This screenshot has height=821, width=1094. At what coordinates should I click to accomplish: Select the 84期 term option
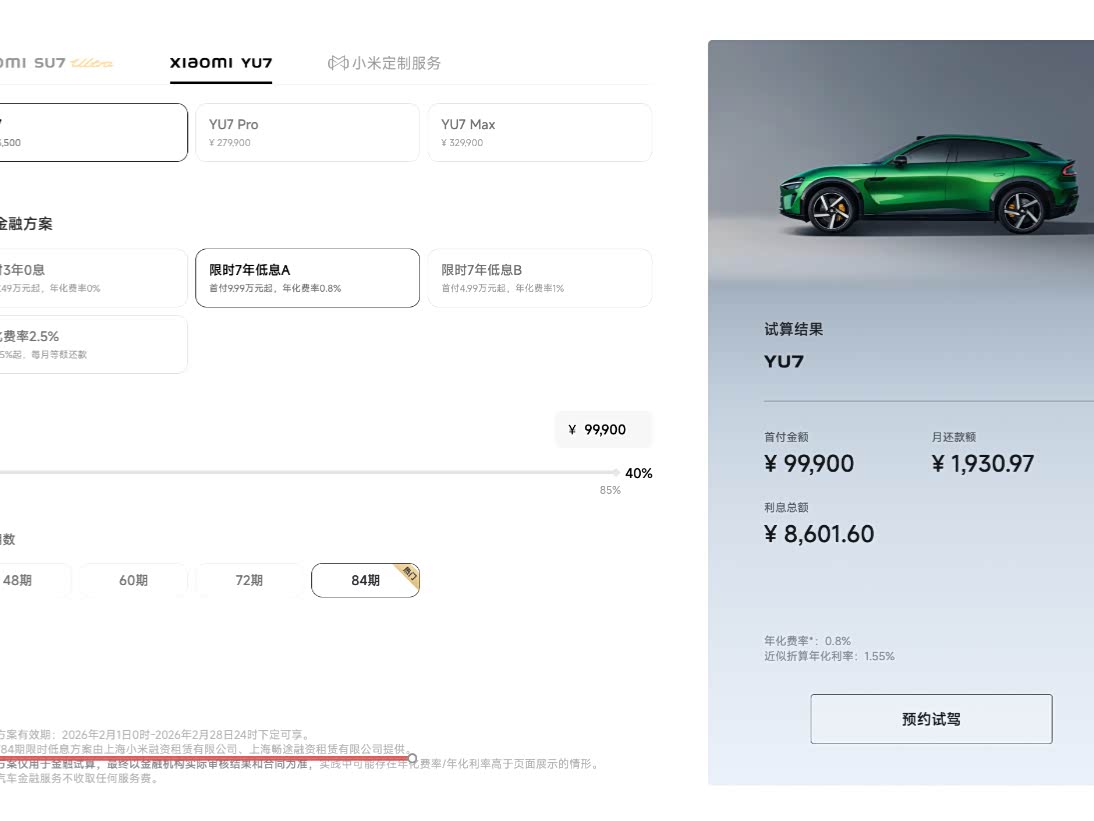[365, 580]
